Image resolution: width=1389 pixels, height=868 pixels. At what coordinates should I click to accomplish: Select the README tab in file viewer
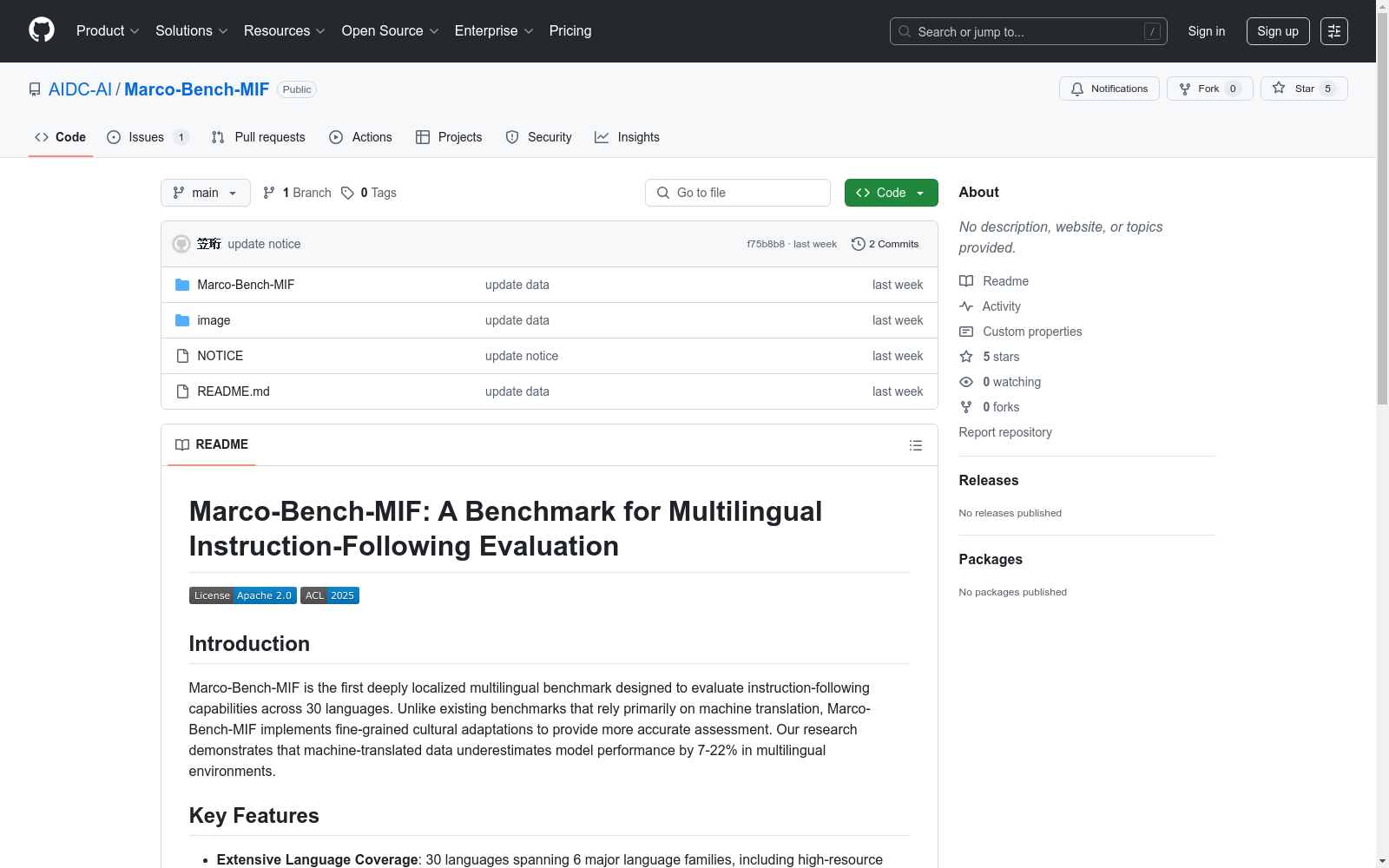click(212, 444)
